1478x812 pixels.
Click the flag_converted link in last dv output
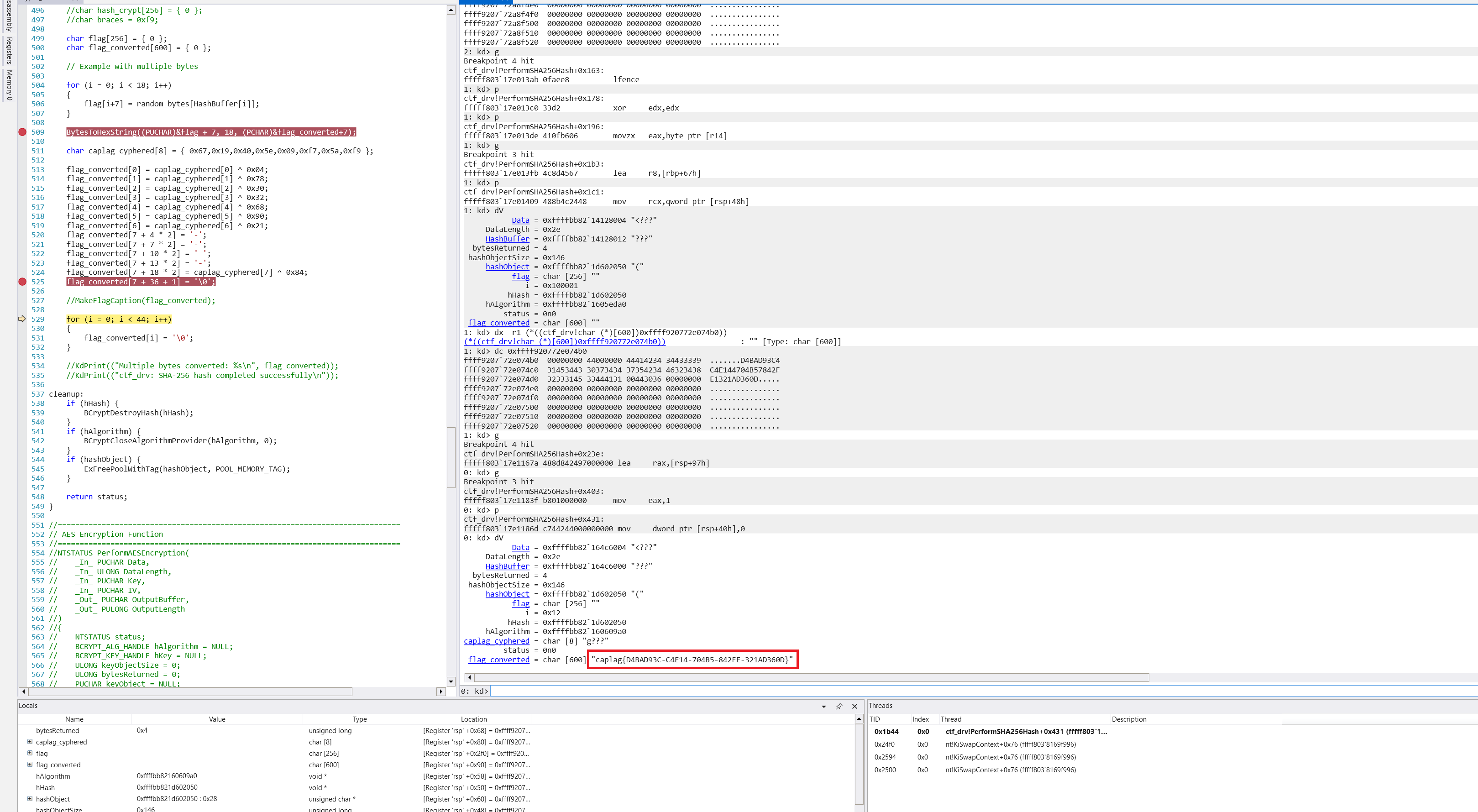(x=498, y=660)
